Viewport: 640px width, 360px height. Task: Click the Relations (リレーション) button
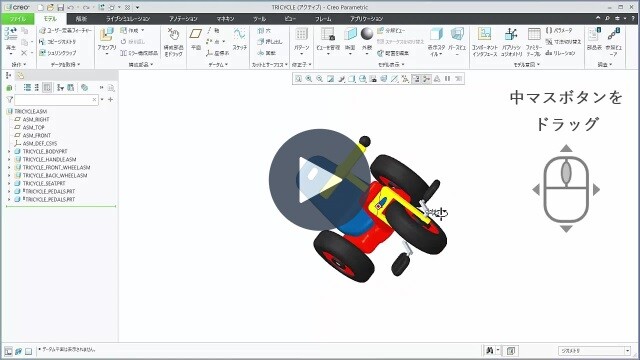pos(560,53)
